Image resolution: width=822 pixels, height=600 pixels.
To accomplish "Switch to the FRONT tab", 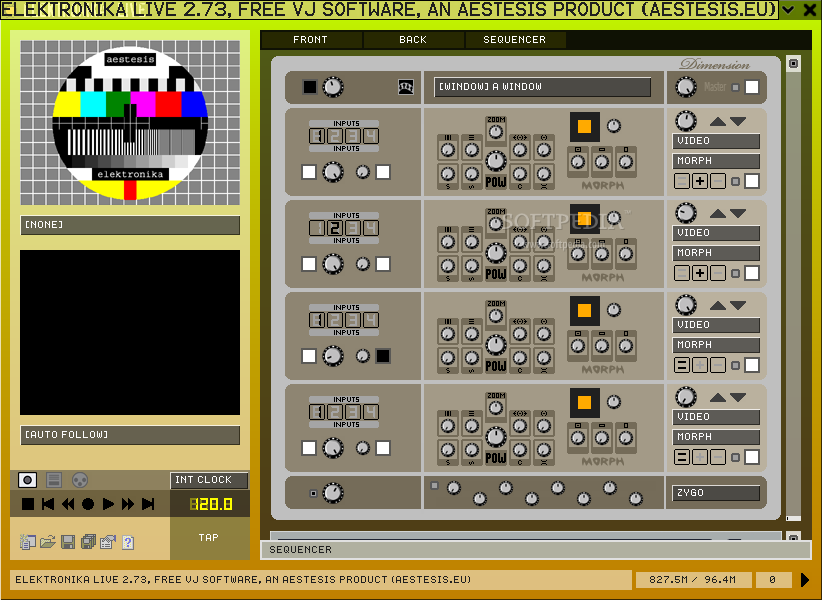I will (x=310, y=40).
